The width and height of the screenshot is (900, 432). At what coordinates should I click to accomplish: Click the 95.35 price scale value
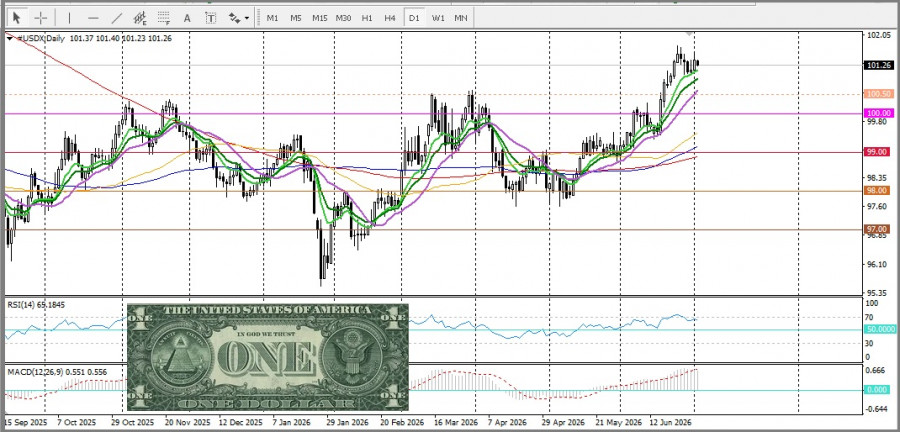(878, 293)
